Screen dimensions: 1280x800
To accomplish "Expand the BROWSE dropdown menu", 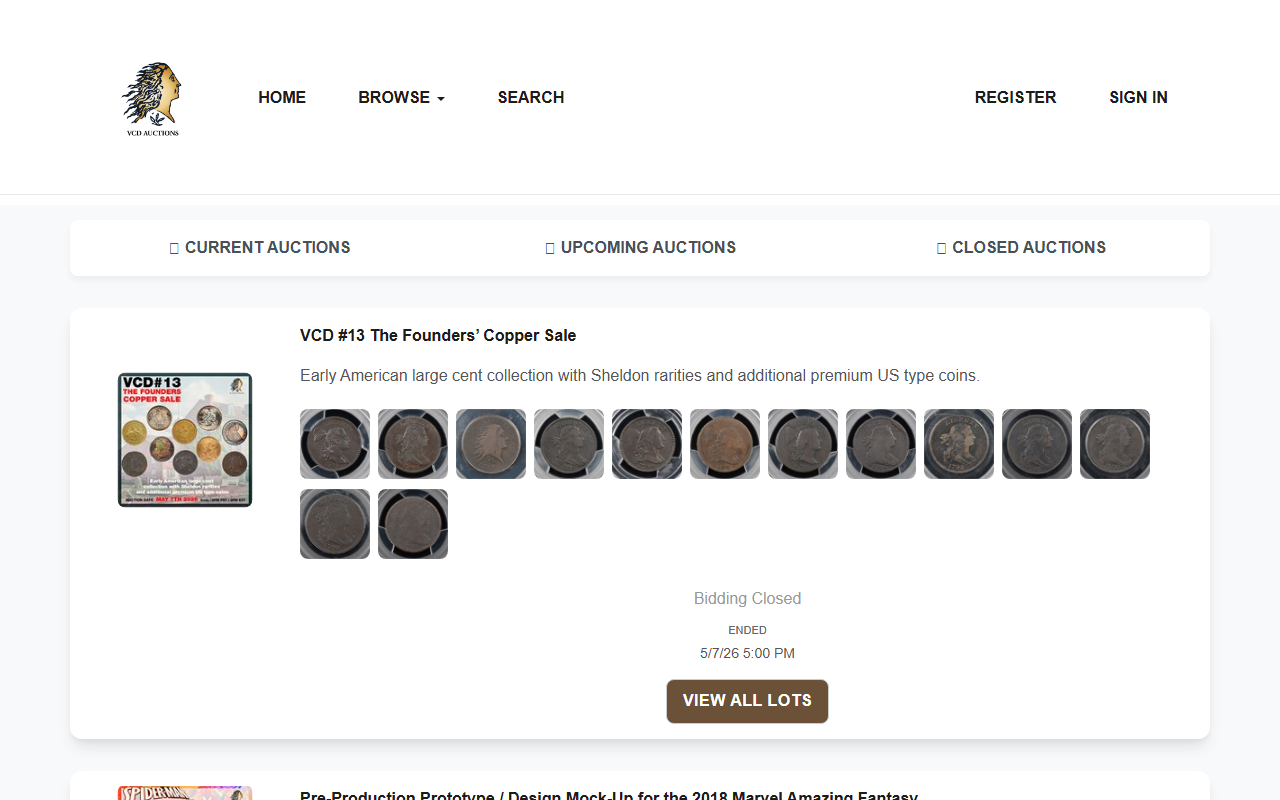I will [401, 97].
